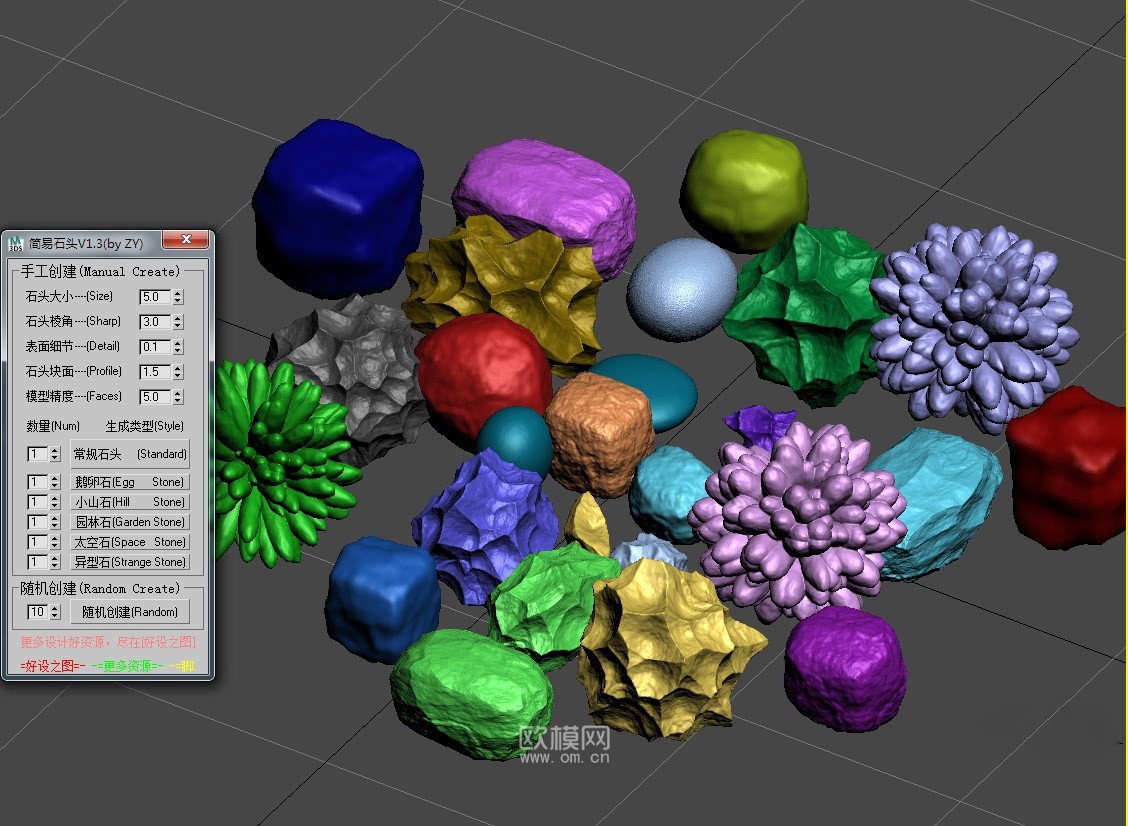Screen dimensions: 1128x826
Task: Click the Num field beside Egg Stone
Action: point(37,482)
